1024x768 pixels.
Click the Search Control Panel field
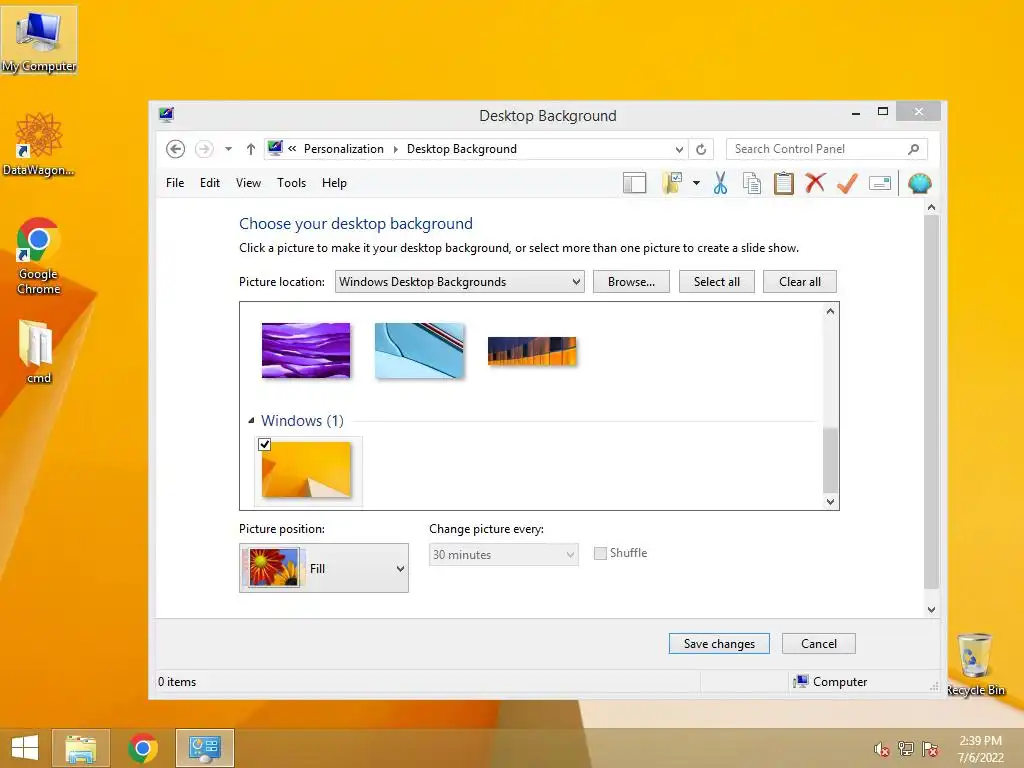click(x=826, y=149)
